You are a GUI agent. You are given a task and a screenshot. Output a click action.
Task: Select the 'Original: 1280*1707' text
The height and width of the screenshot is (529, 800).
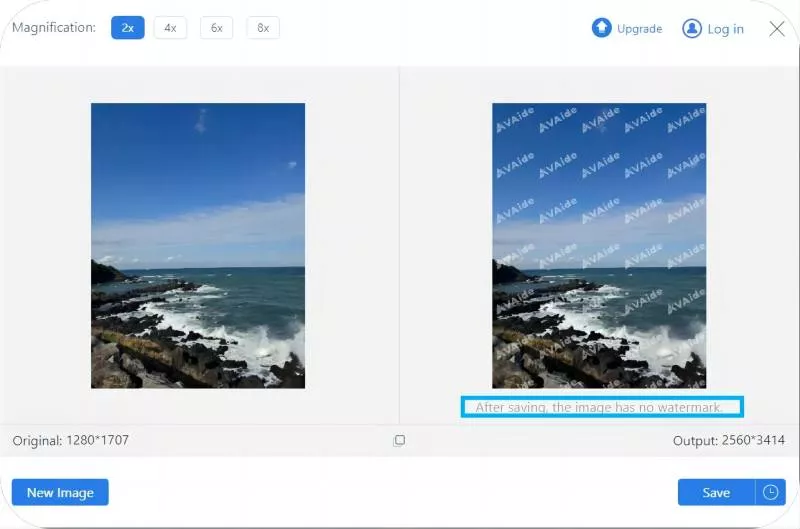(x=70, y=440)
